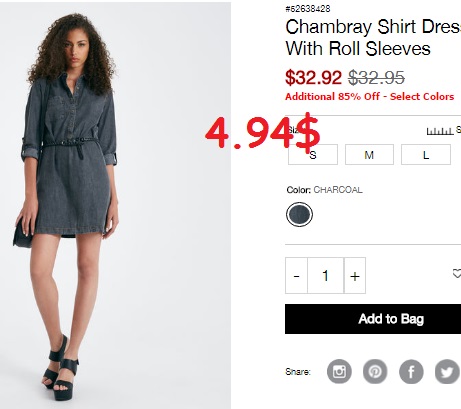Enlarge the model product photo
Screen dimensions: 461x409
pos(115,205)
